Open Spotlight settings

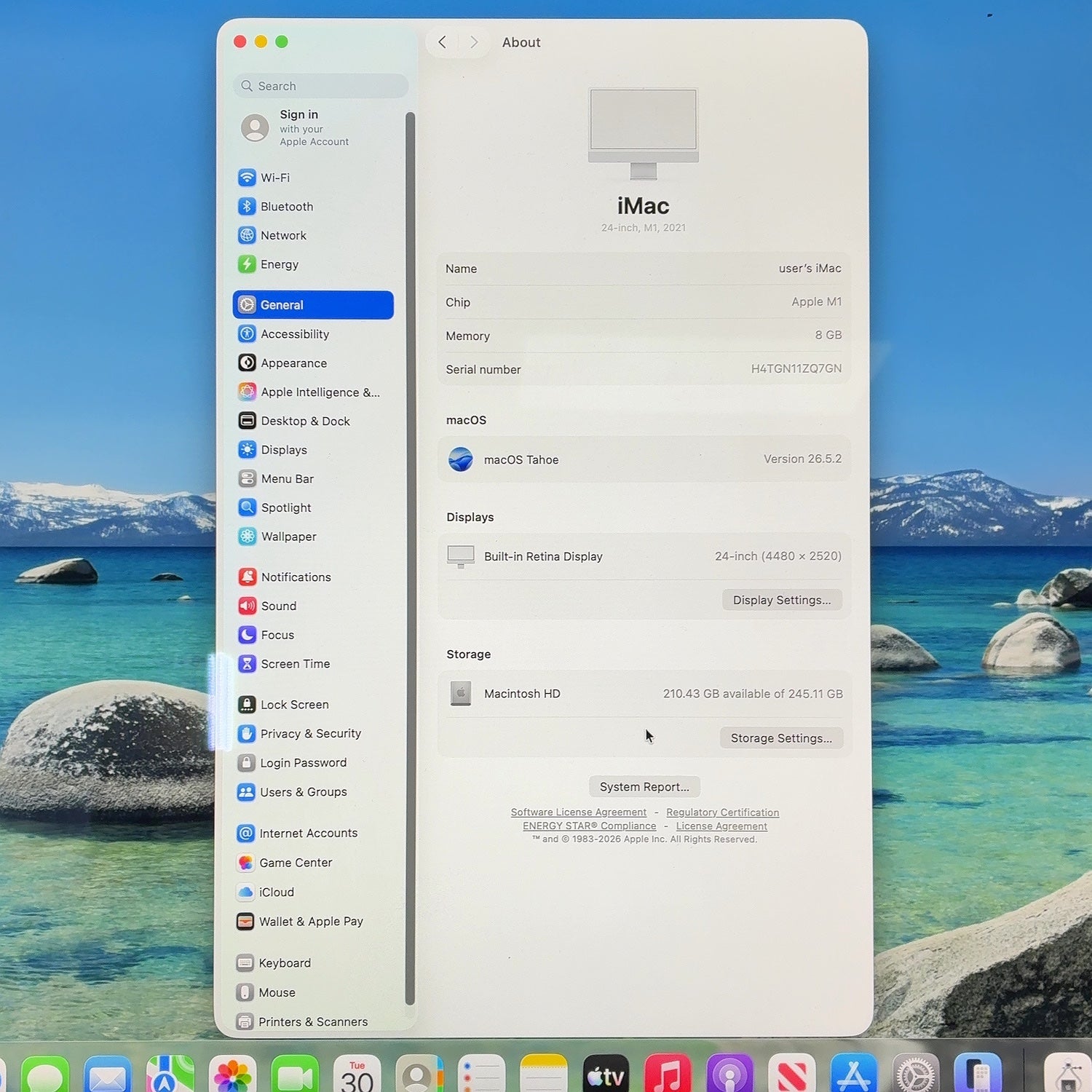pyautogui.click(x=313, y=507)
